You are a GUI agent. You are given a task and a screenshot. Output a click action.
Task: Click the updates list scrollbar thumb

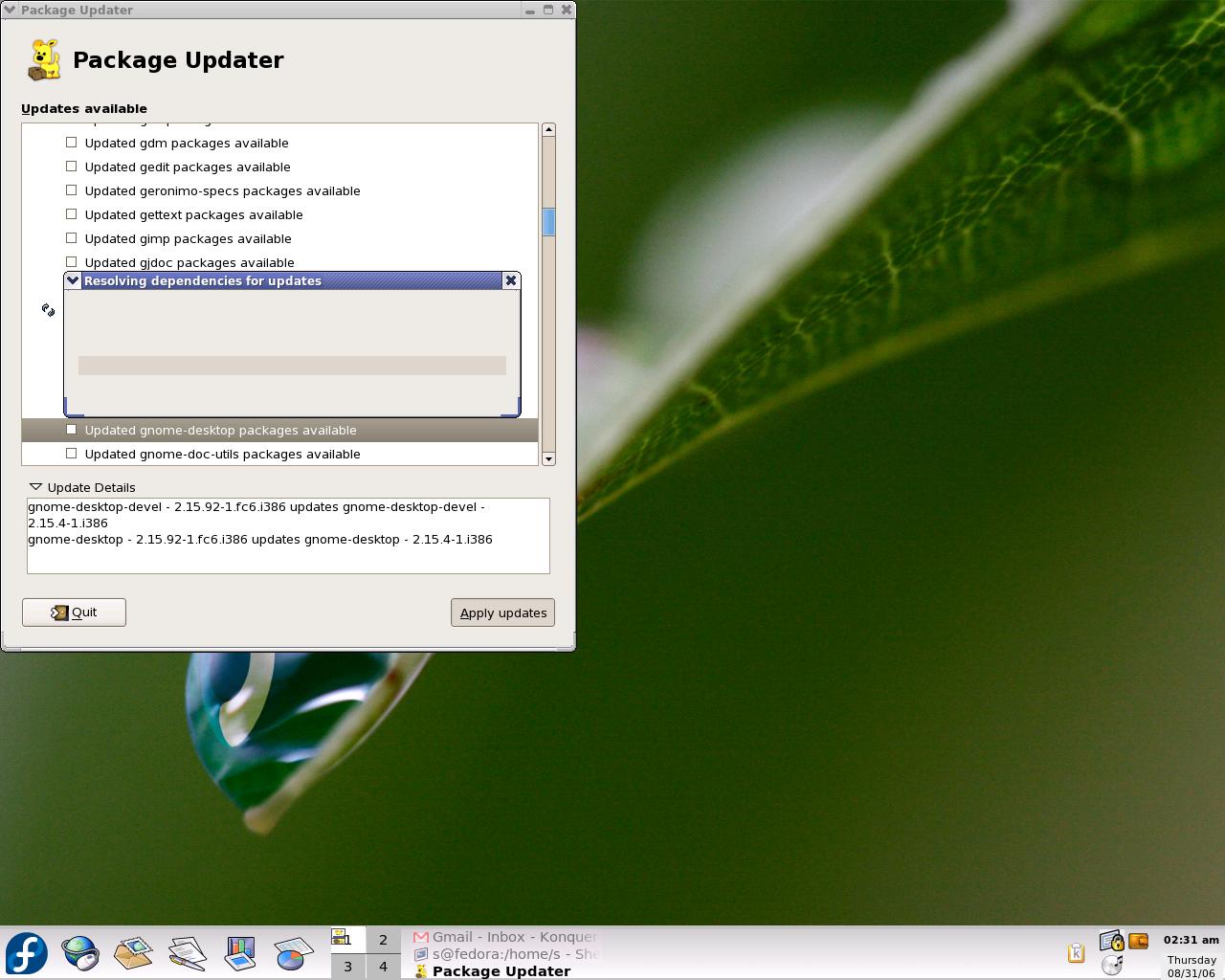[x=548, y=222]
